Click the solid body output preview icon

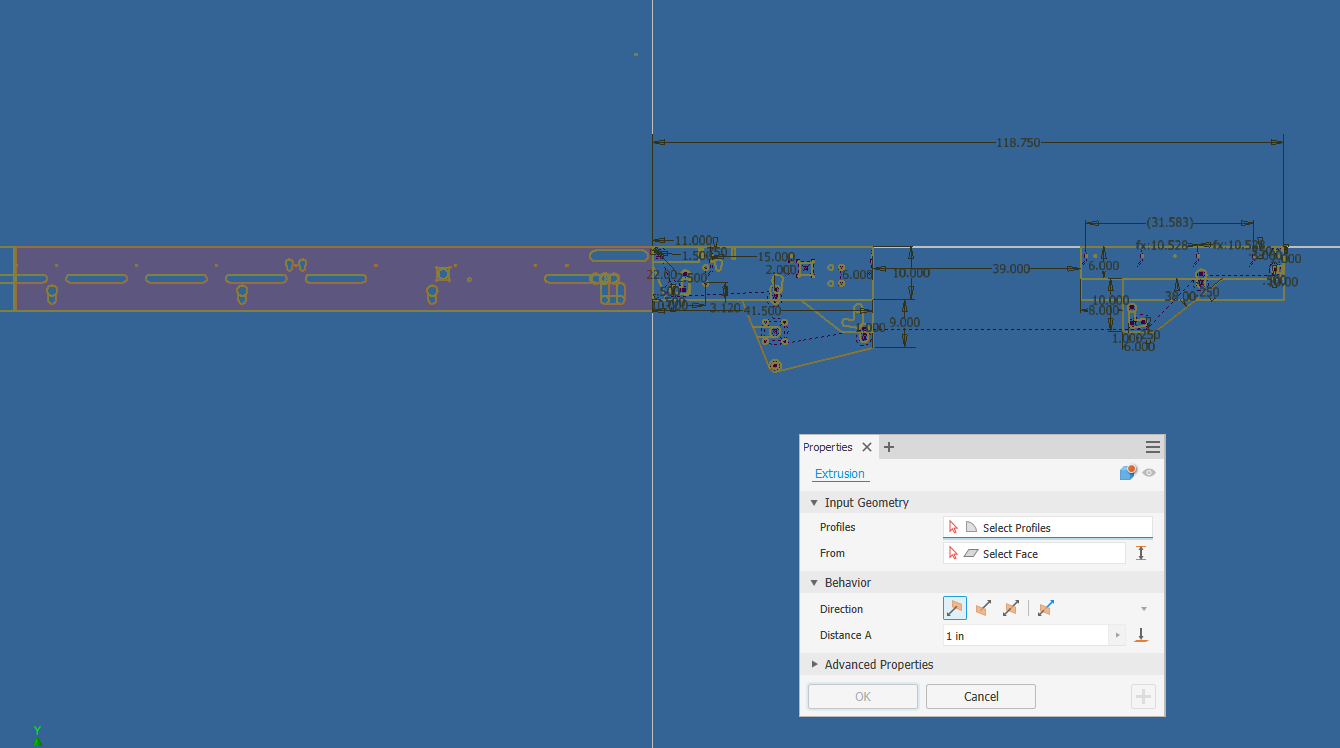click(x=1127, y=472)
